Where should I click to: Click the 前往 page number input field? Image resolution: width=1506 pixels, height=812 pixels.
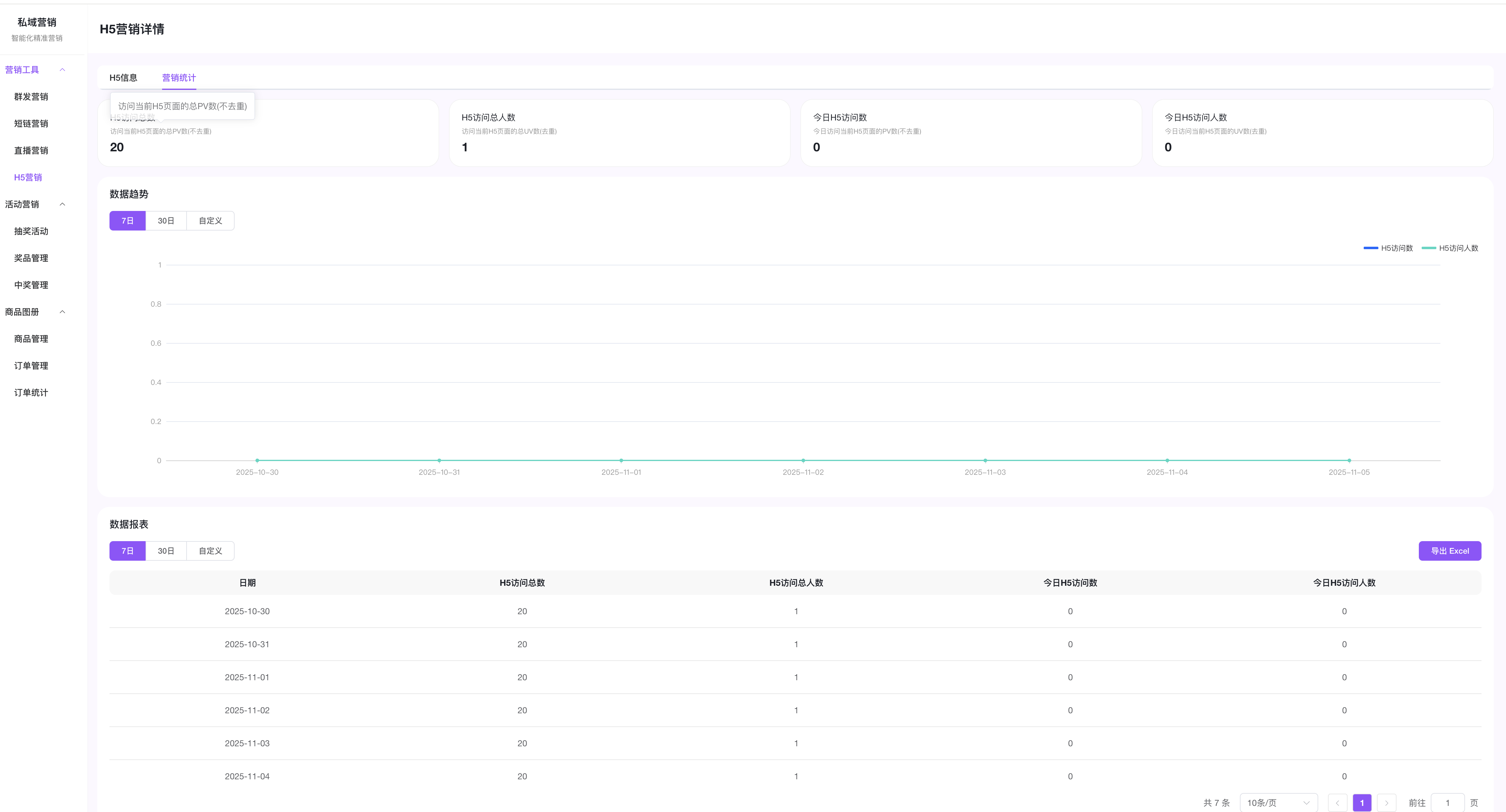pos(1447,803)
